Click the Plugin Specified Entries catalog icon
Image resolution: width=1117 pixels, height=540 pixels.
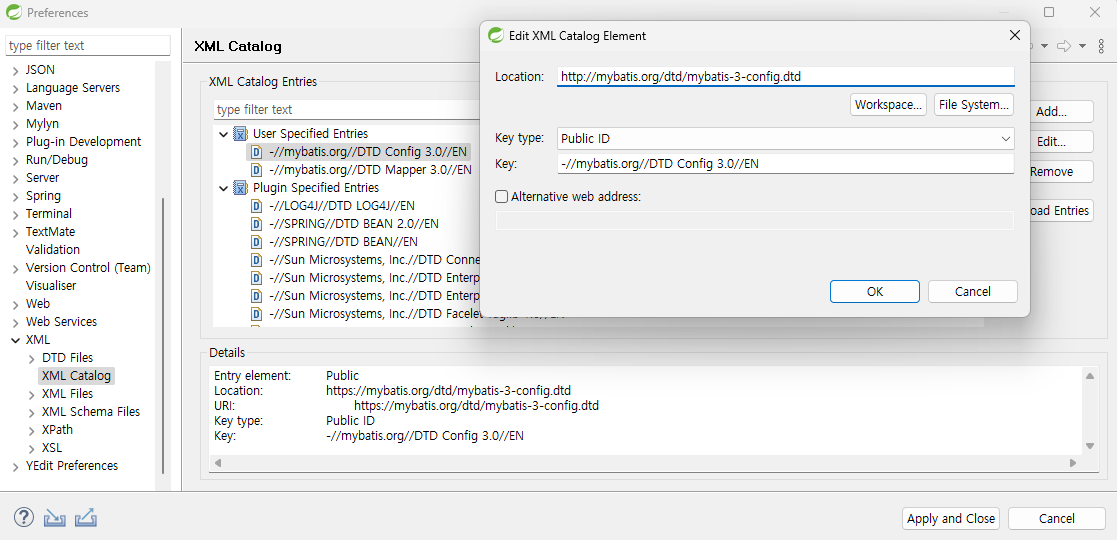tap(241, 188)
